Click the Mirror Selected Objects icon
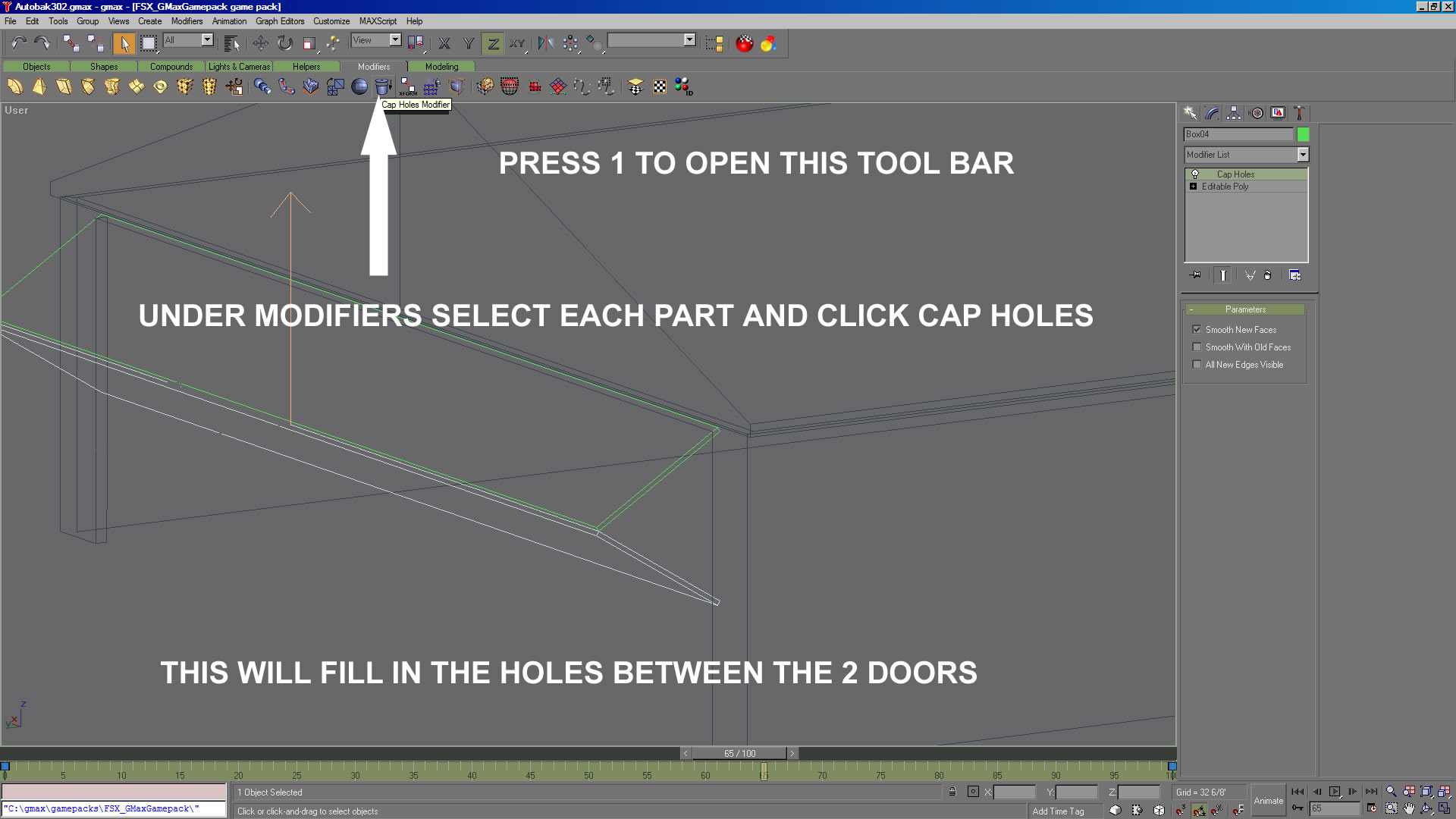 545,43
